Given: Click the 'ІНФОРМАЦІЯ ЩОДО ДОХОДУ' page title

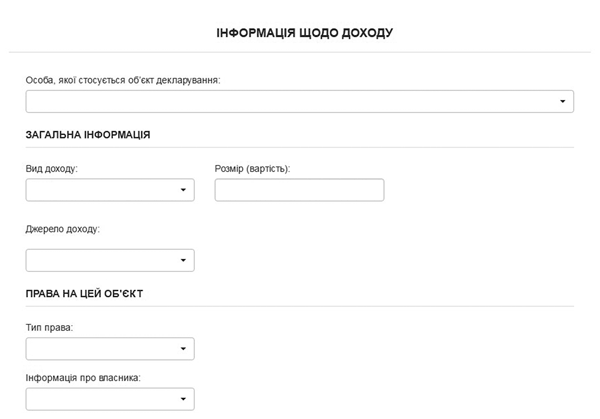Looking at the screenshot, I should coord(305,33).
